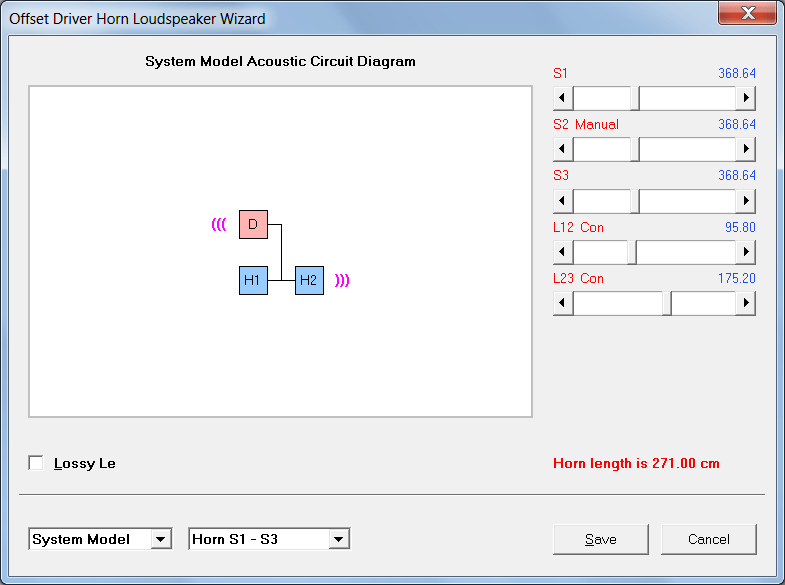785x585 pixels.
Task: Click the L12 Con slider left arrow
Action: 563,252
